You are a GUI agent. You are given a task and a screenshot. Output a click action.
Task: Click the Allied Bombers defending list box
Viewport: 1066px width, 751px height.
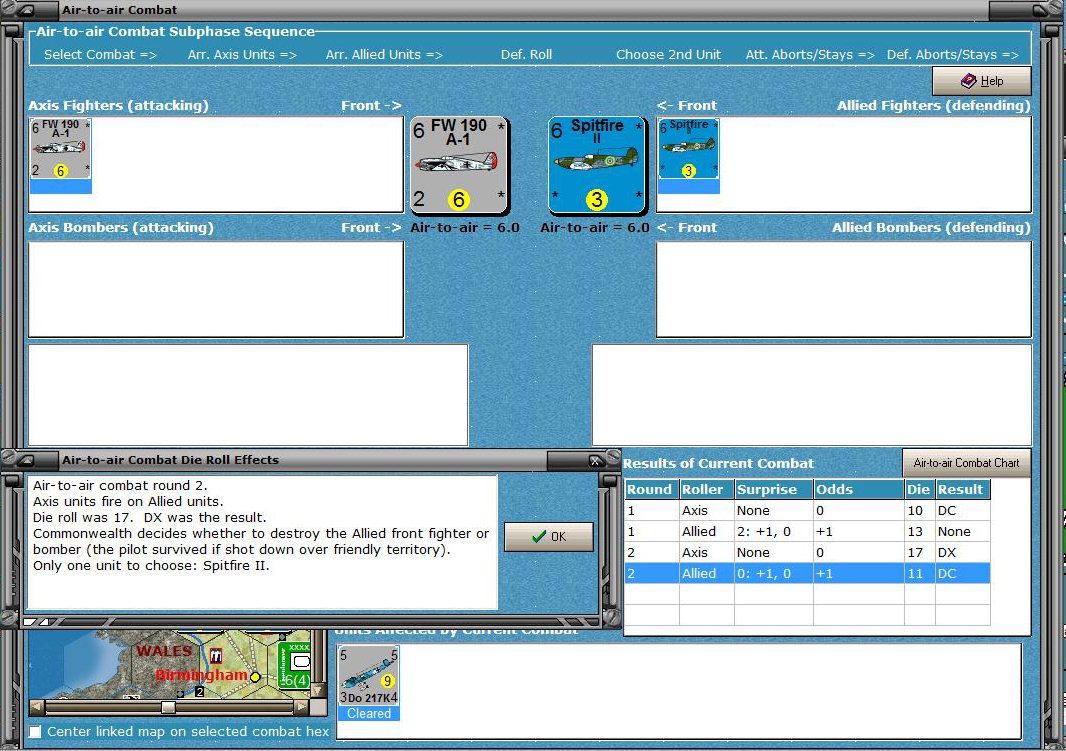(x=844, y=289)
